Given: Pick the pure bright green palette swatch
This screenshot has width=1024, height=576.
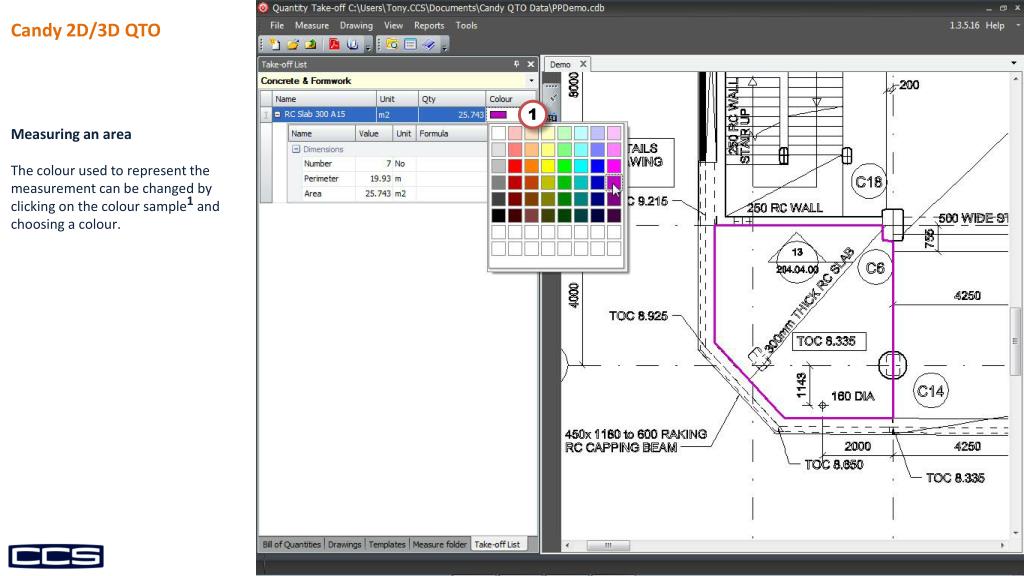Looking at the screenshot, I should 564,166.
